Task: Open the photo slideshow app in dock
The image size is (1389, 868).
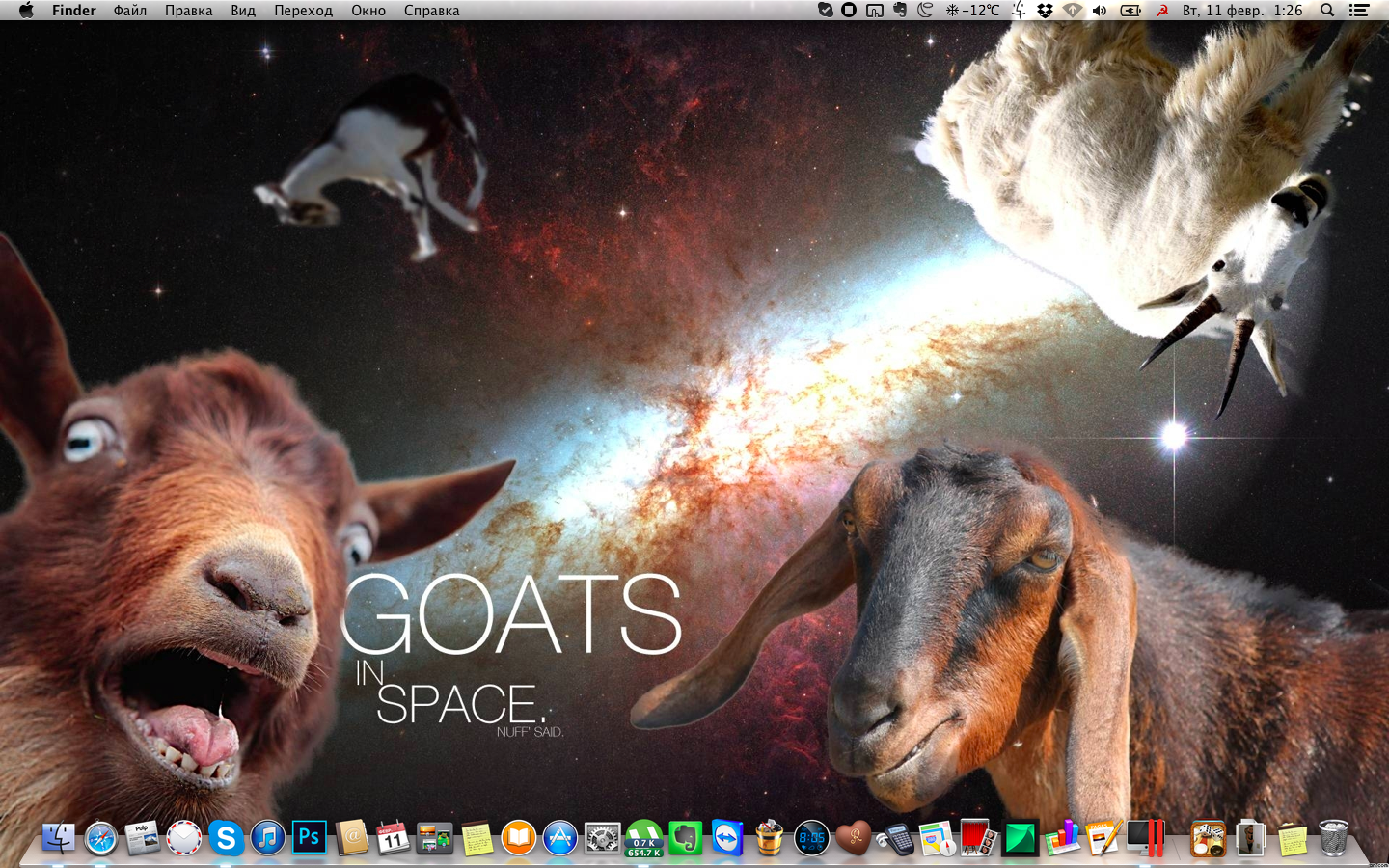Action: [434, 838]
